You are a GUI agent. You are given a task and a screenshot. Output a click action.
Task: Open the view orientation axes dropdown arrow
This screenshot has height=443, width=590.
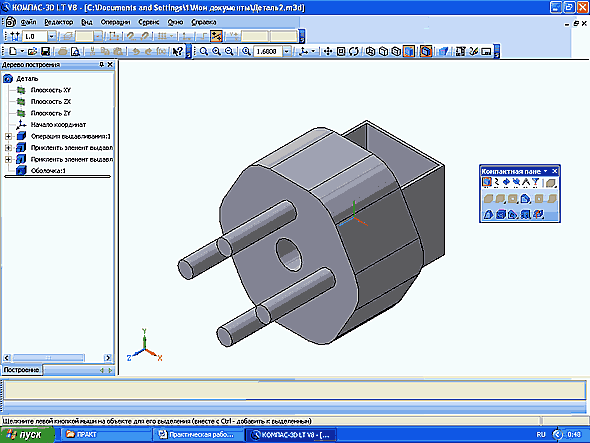pyautogui.click(x=313, y=52)
